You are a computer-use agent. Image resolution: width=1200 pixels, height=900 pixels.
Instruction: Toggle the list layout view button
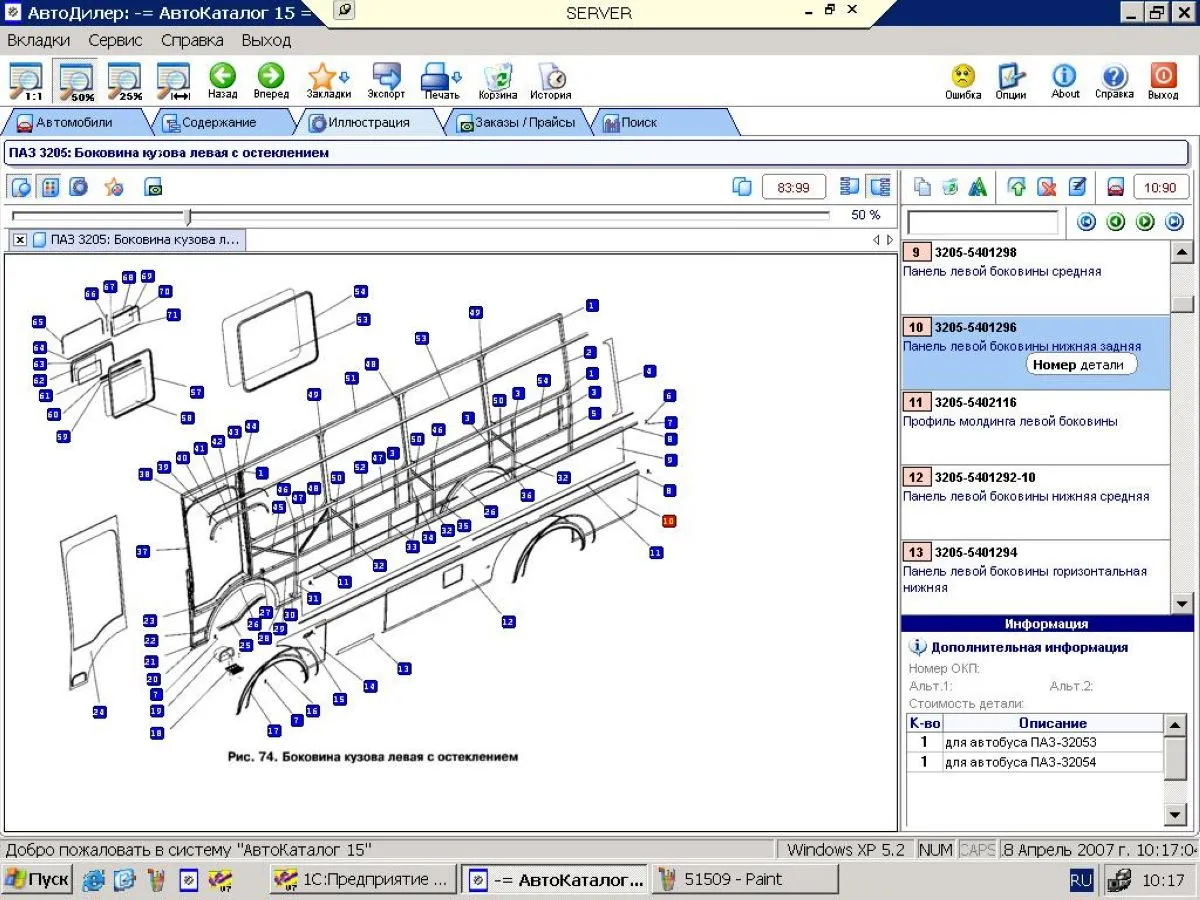tap(850, 187)
